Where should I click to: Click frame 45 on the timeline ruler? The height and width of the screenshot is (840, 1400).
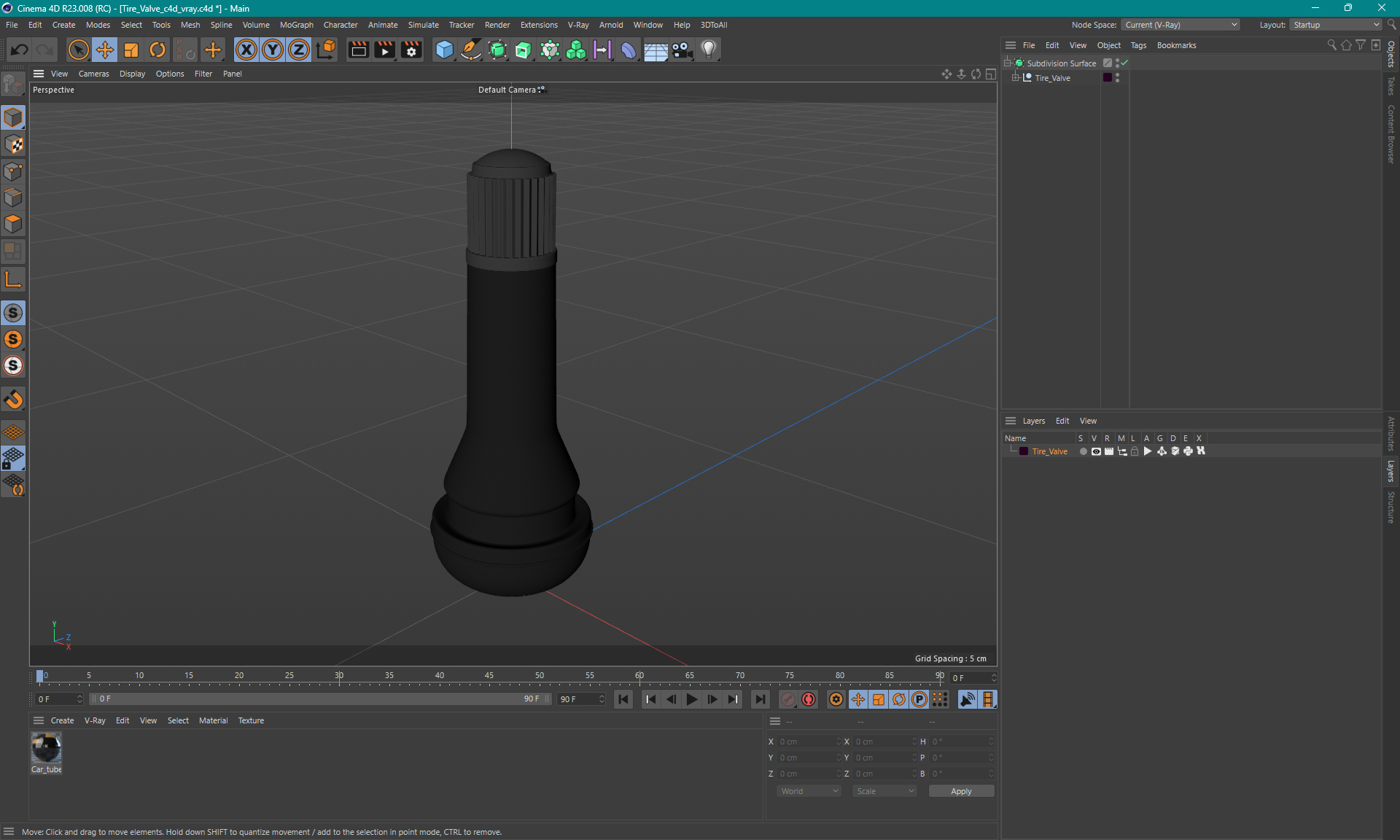coord(489,676)
